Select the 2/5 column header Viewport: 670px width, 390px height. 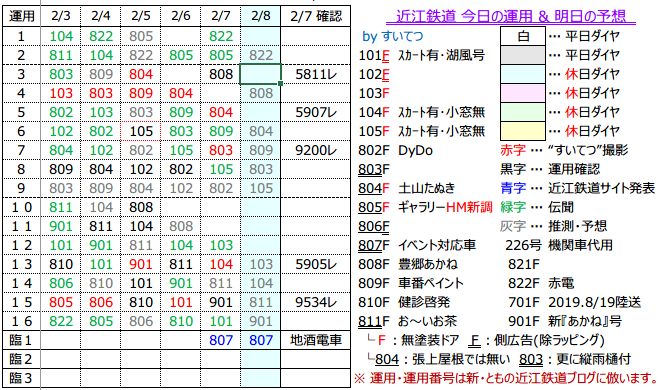click(141, 16)
